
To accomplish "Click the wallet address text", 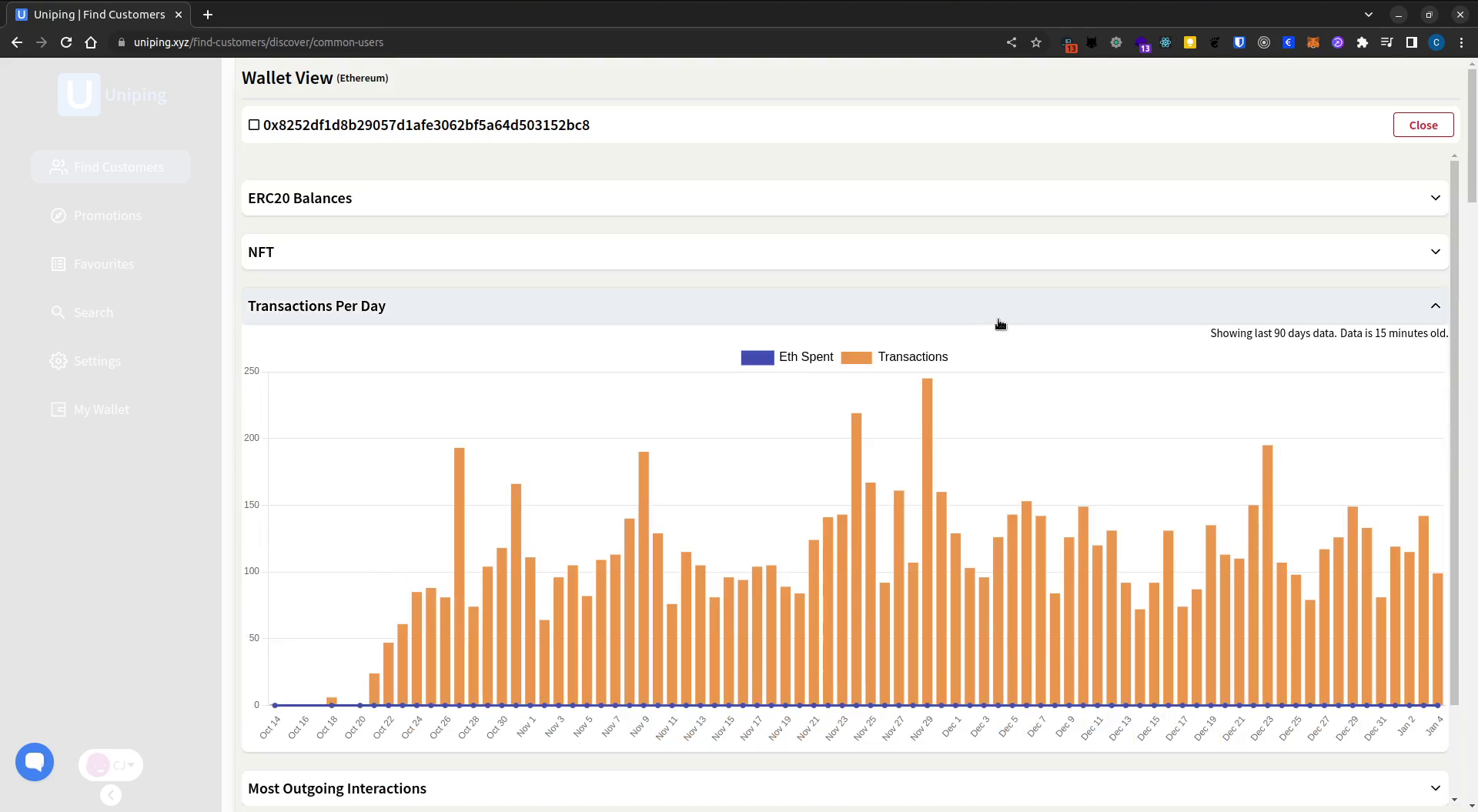I will coord(426,125).
